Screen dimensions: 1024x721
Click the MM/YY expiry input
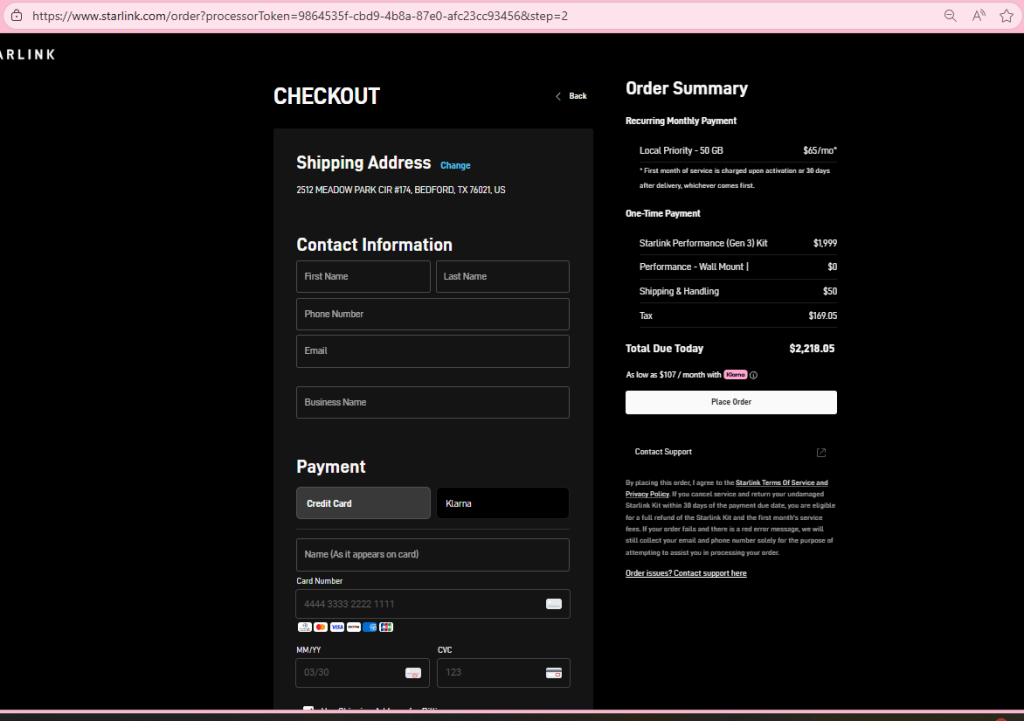click(362, 673)
